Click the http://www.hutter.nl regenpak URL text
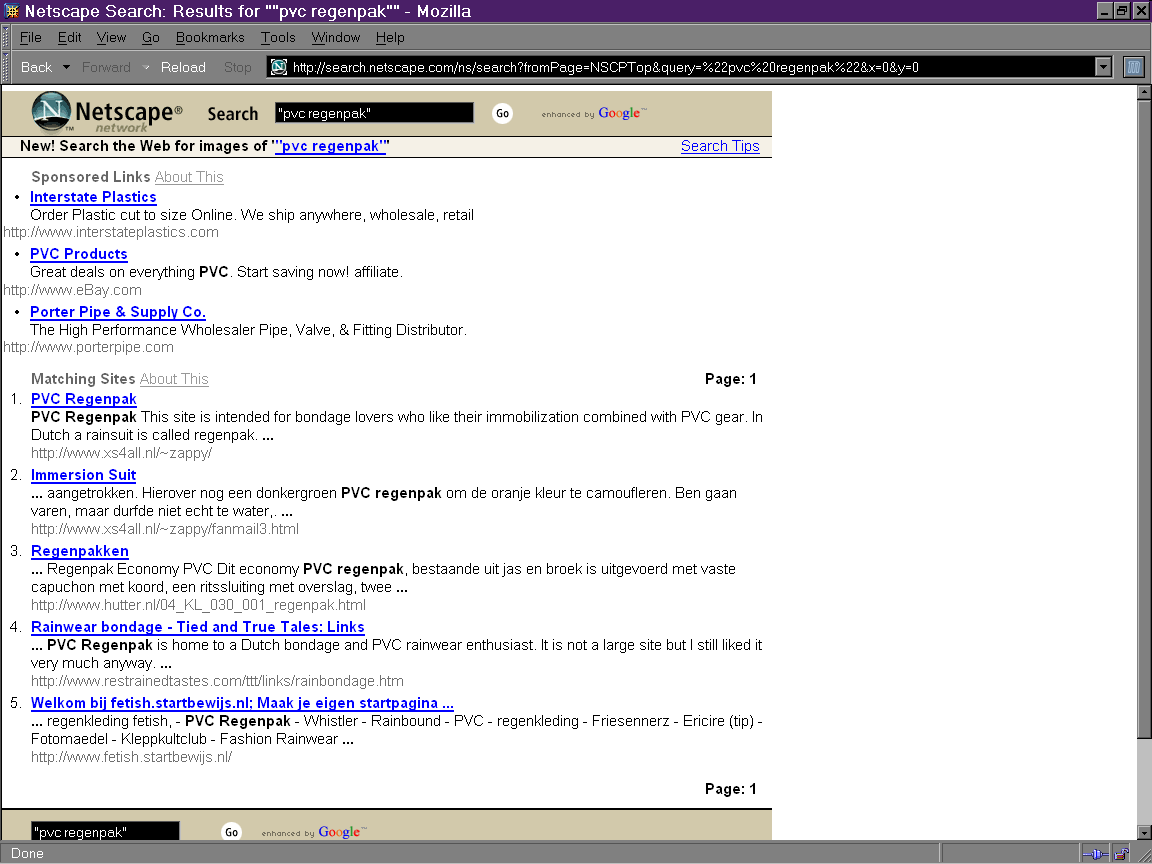This screenshot has width=1152, height=864. coord(198,605)
